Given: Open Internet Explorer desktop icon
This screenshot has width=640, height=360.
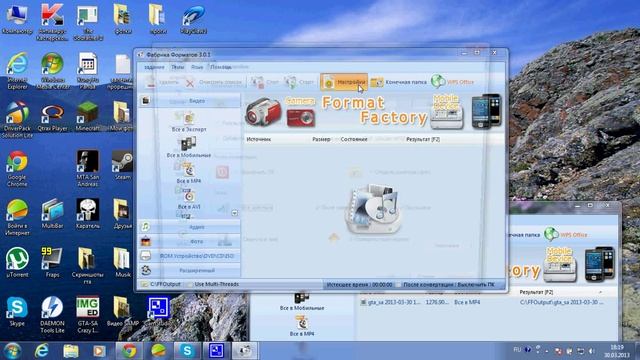Looking at the screenshot, I should [x=17, y=71].
